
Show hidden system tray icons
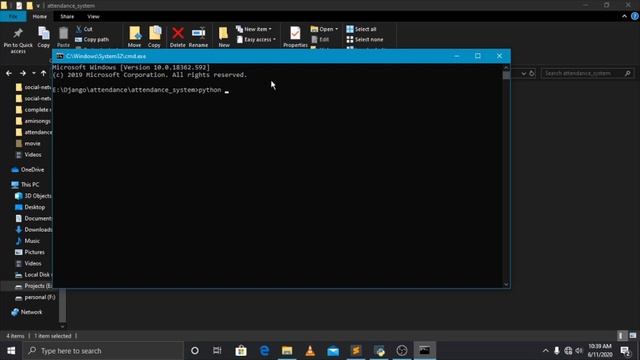click(546, 351)
